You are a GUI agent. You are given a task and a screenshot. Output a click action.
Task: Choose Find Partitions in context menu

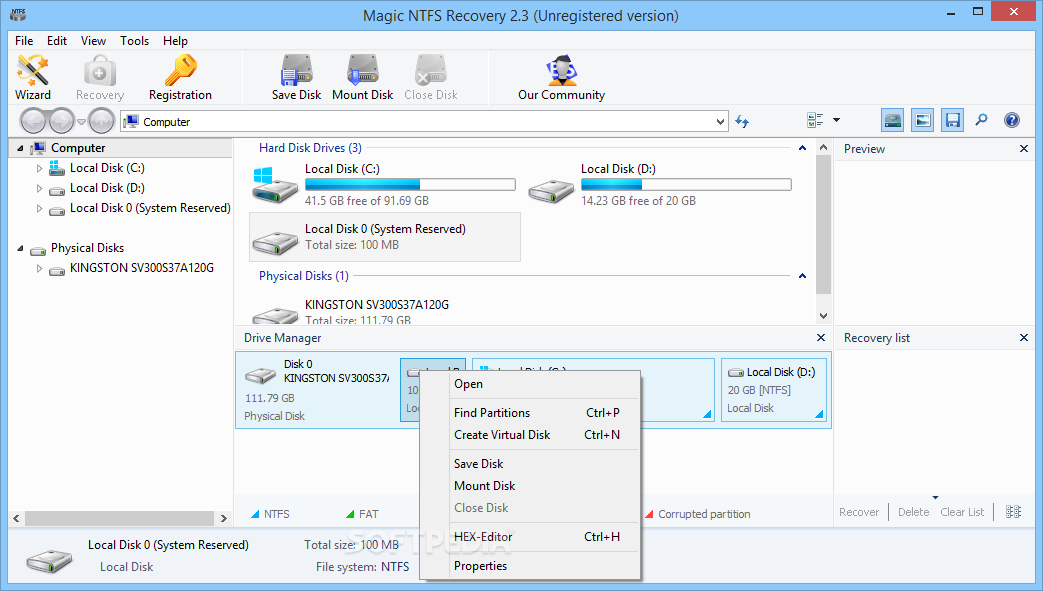click(530, 413)
